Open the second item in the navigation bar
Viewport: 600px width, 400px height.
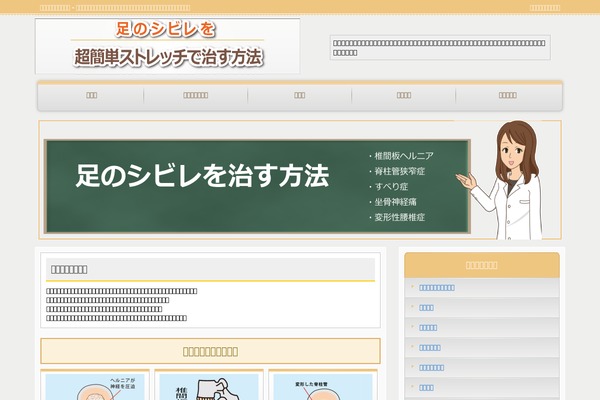click(x=196, y=95)
